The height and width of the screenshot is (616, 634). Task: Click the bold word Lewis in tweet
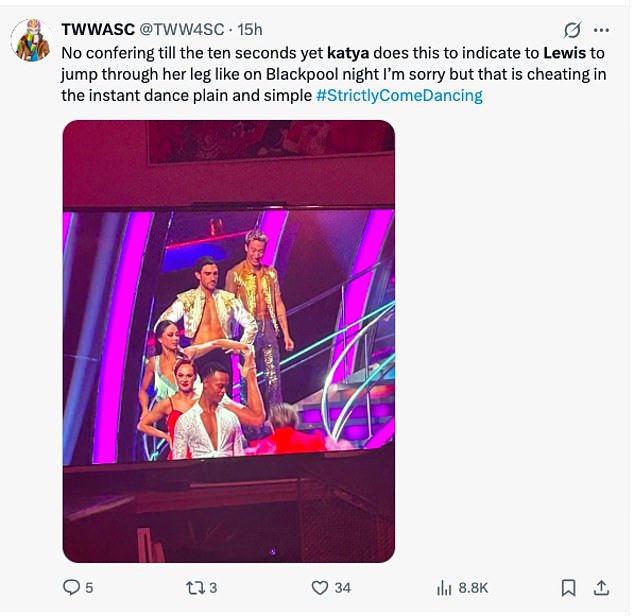point(565,51)
